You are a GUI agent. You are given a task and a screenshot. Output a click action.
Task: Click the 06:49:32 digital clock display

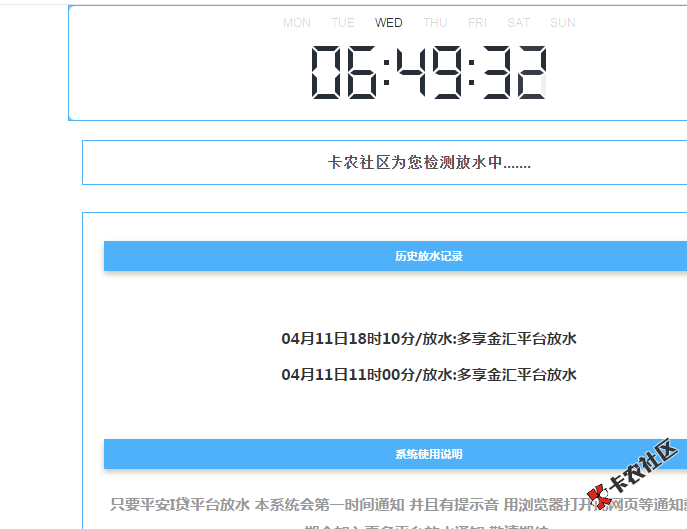point(428,72)
